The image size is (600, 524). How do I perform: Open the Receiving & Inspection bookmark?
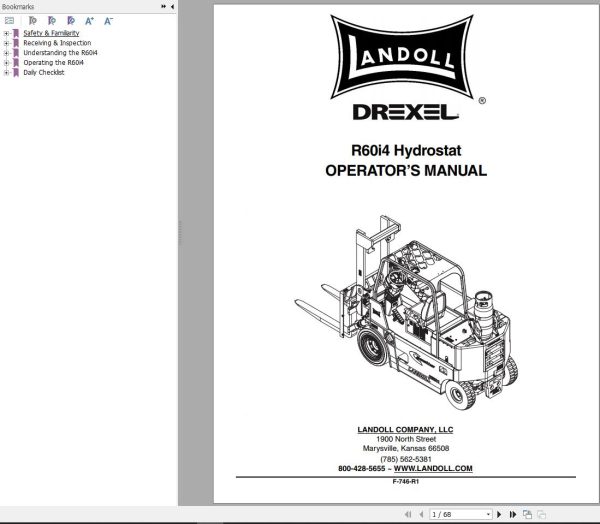tap(57, 43)
